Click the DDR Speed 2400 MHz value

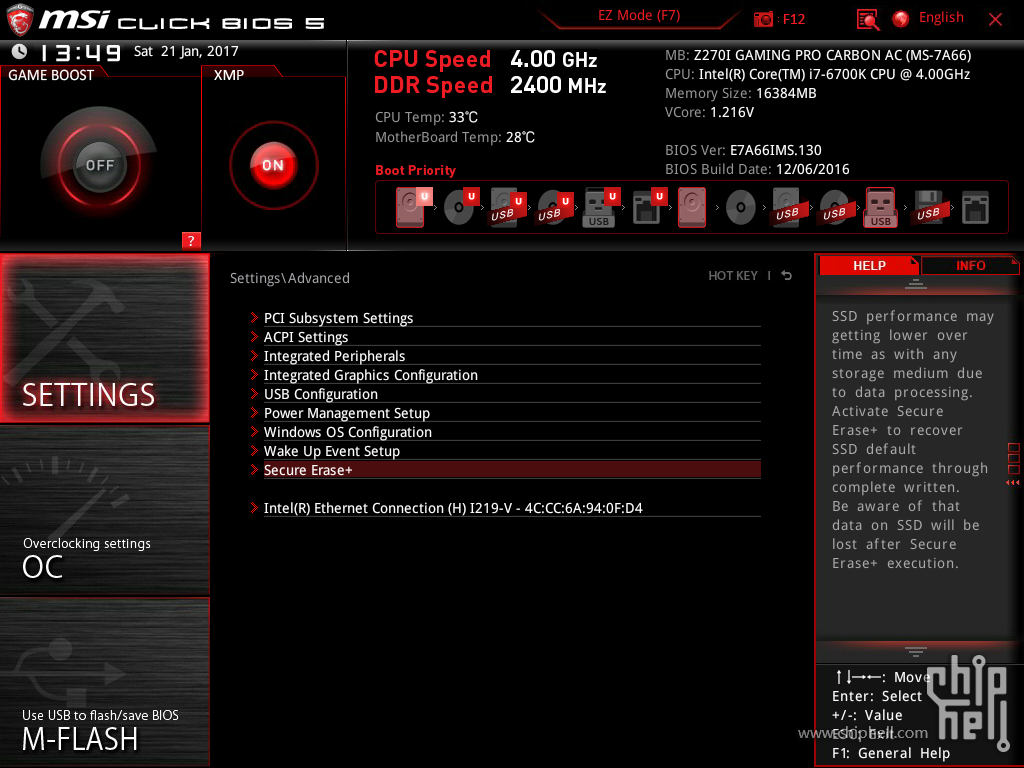pyautogui.click(x=558, y=85)
